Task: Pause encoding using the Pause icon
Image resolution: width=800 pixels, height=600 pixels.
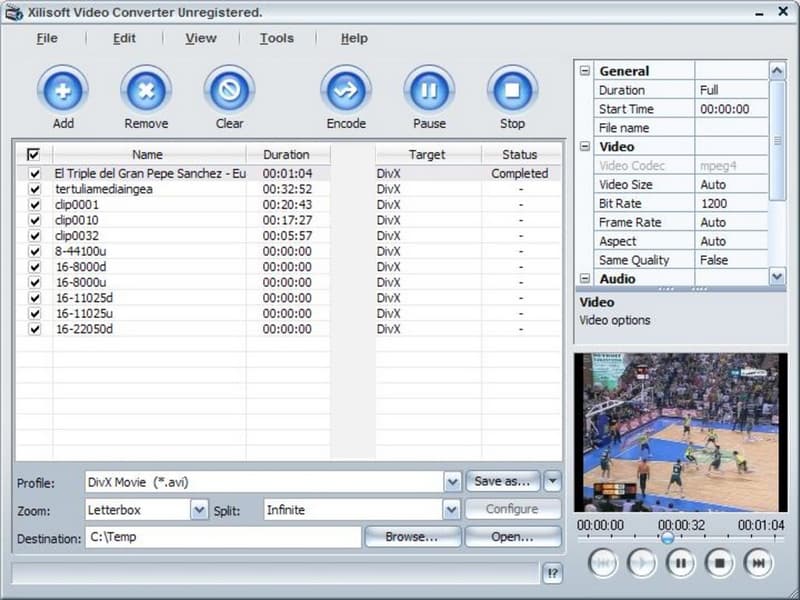Action: coord(429,90)
